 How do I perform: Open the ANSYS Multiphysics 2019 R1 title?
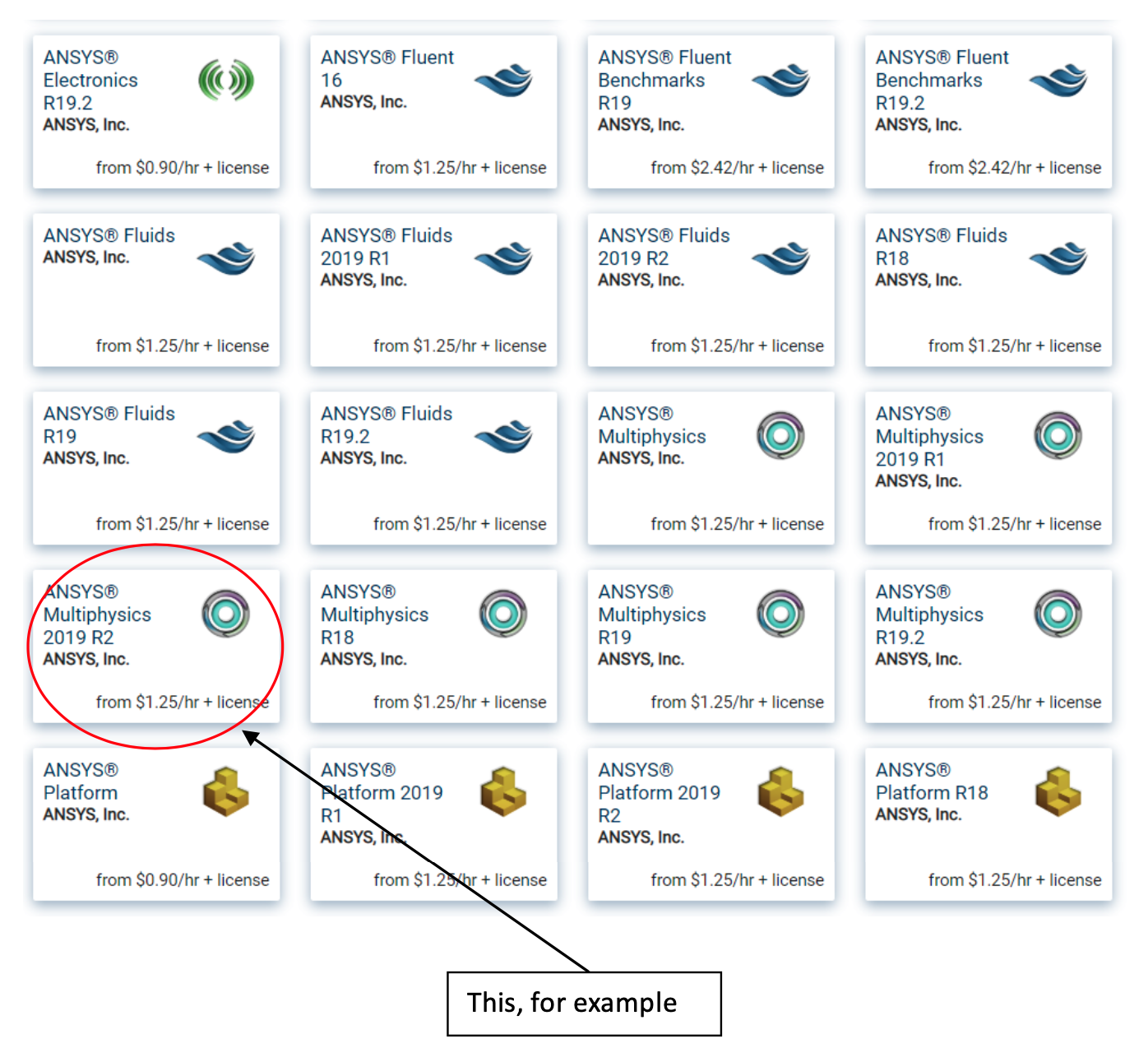coord(929,436)
